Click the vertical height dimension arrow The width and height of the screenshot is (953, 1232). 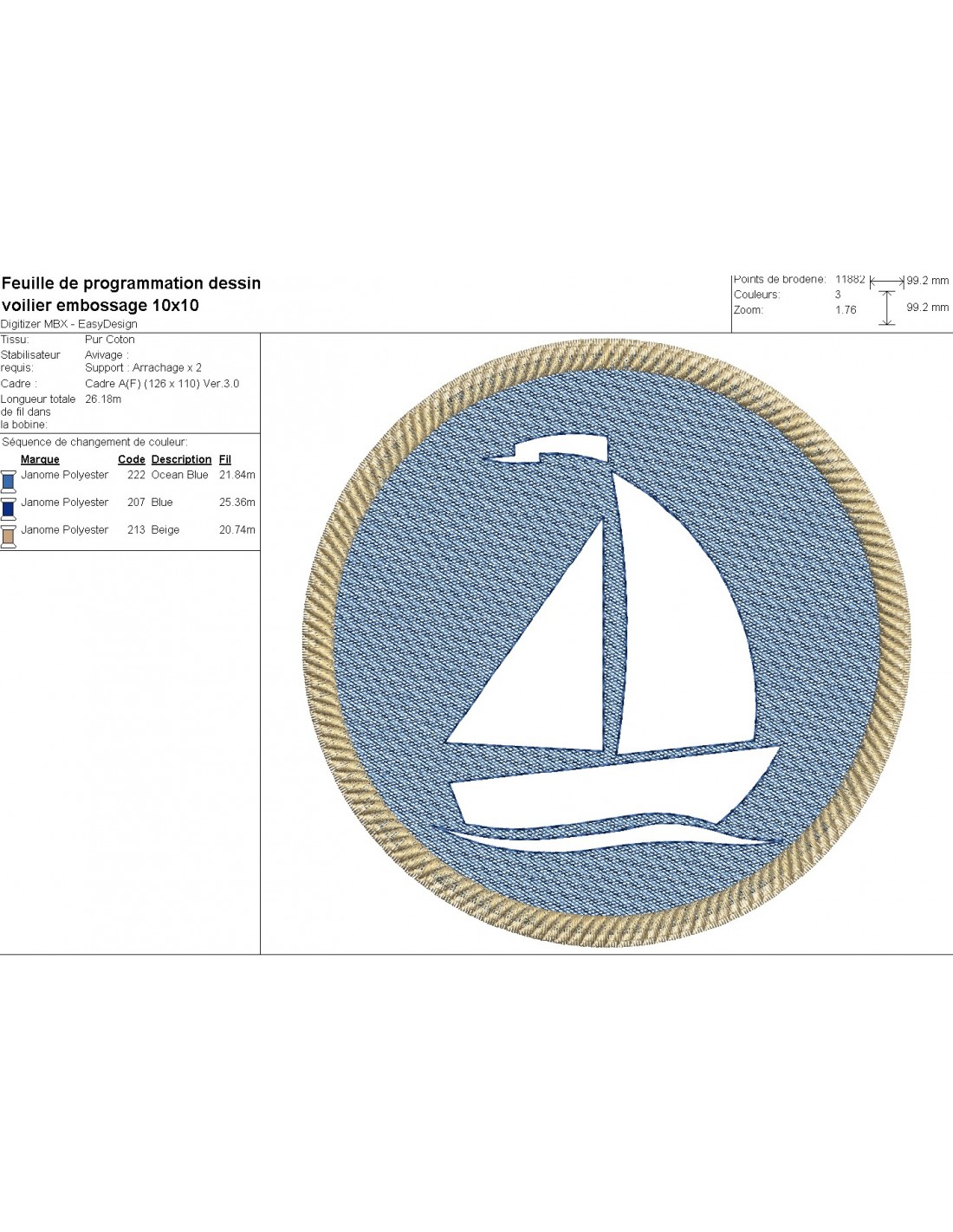886,308
